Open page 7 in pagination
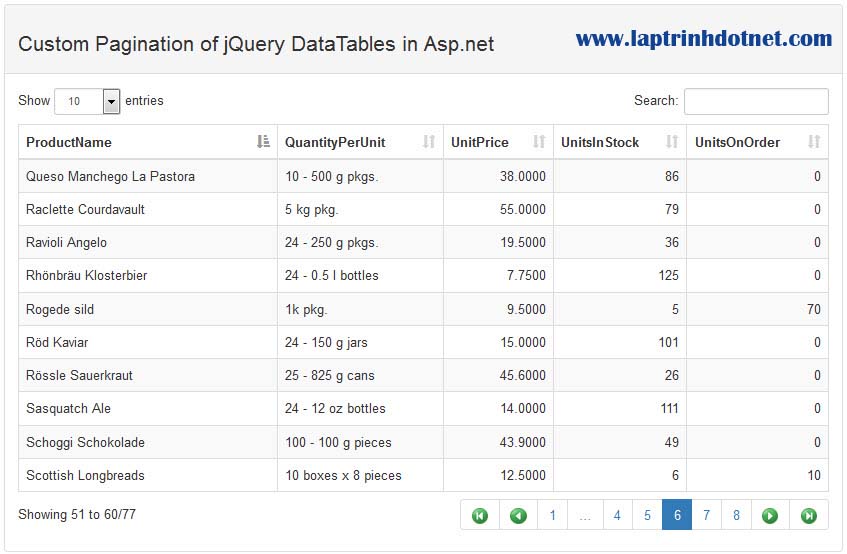The width and height of the screenshot is (847, 554). pos(707,516)
